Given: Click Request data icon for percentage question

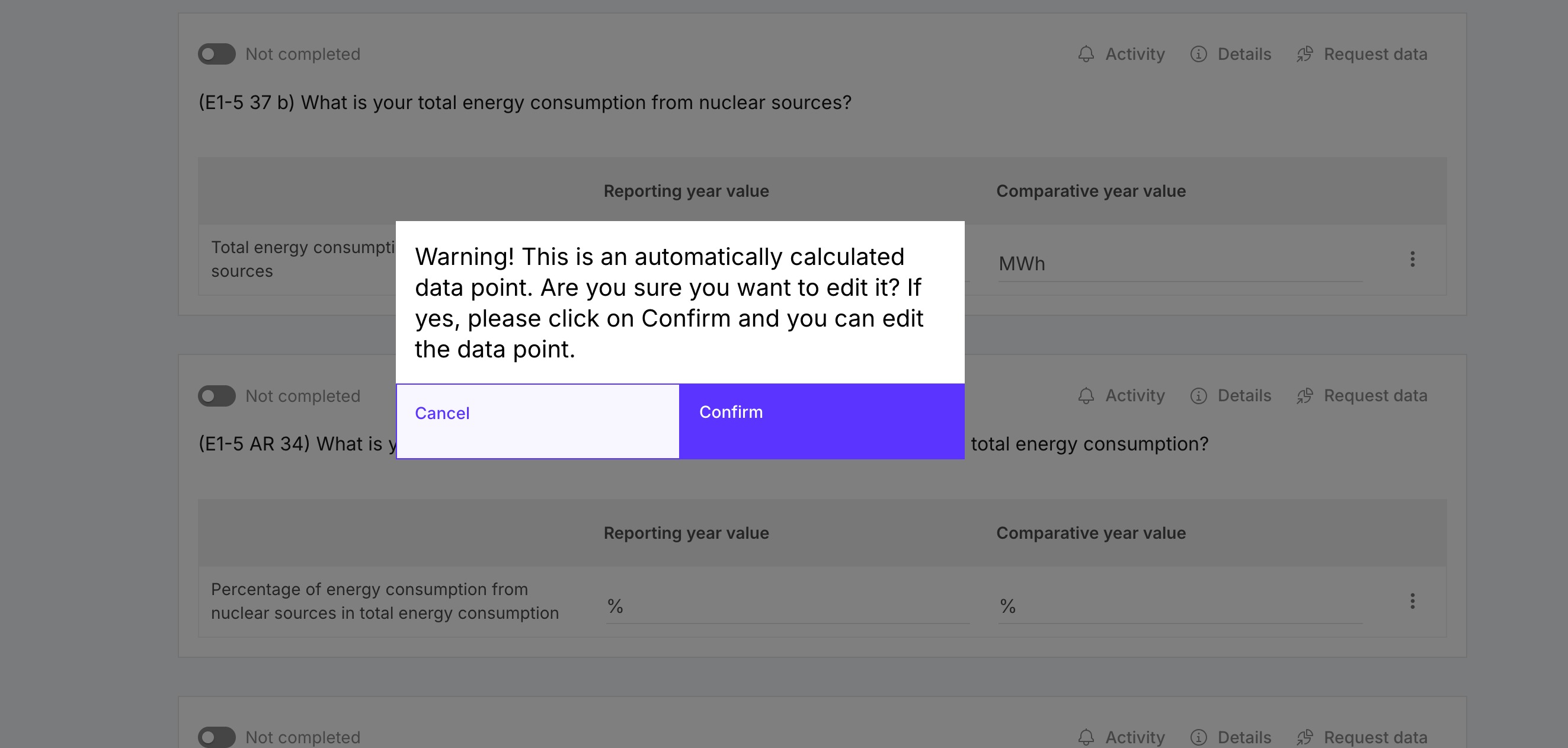Looking at the screenshot, I should (1304, 395).
